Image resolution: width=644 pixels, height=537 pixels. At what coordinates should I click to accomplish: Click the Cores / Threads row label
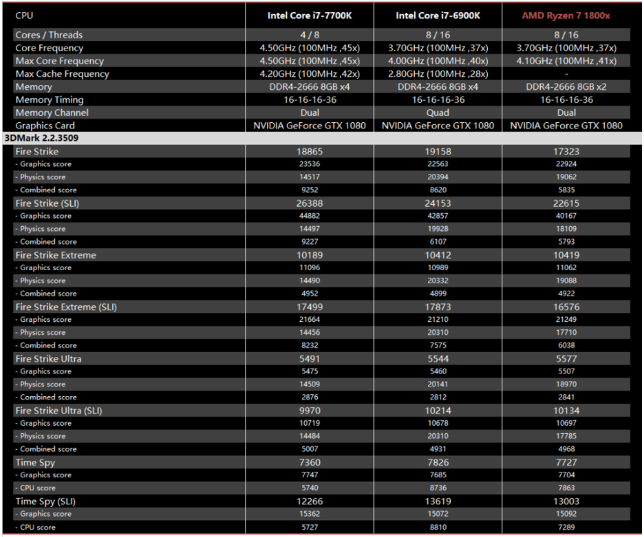pos(49,35)
